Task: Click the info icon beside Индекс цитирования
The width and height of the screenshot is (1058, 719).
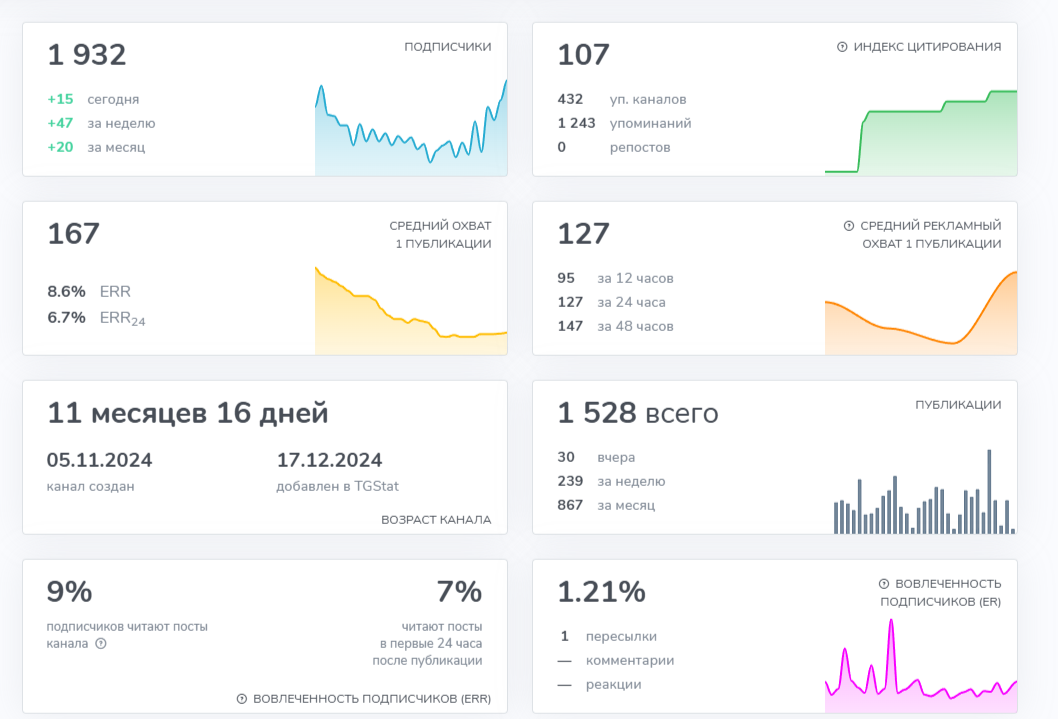Action: [842, 47]
